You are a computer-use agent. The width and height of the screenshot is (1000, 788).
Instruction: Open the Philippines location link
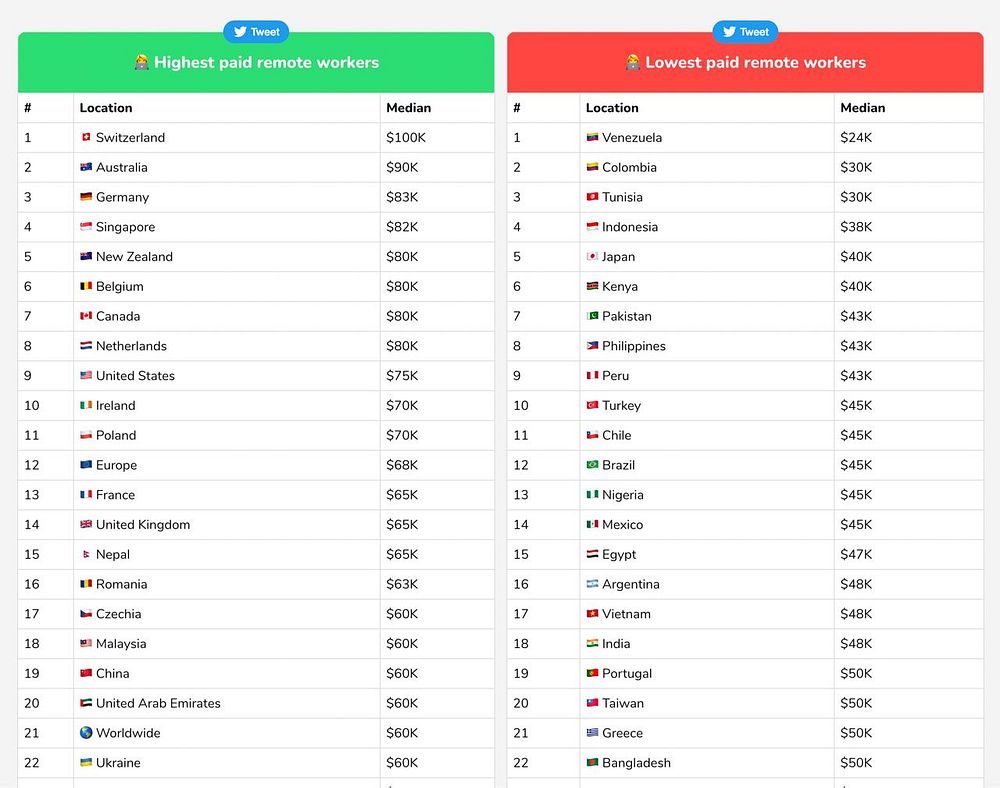[633, 346]
